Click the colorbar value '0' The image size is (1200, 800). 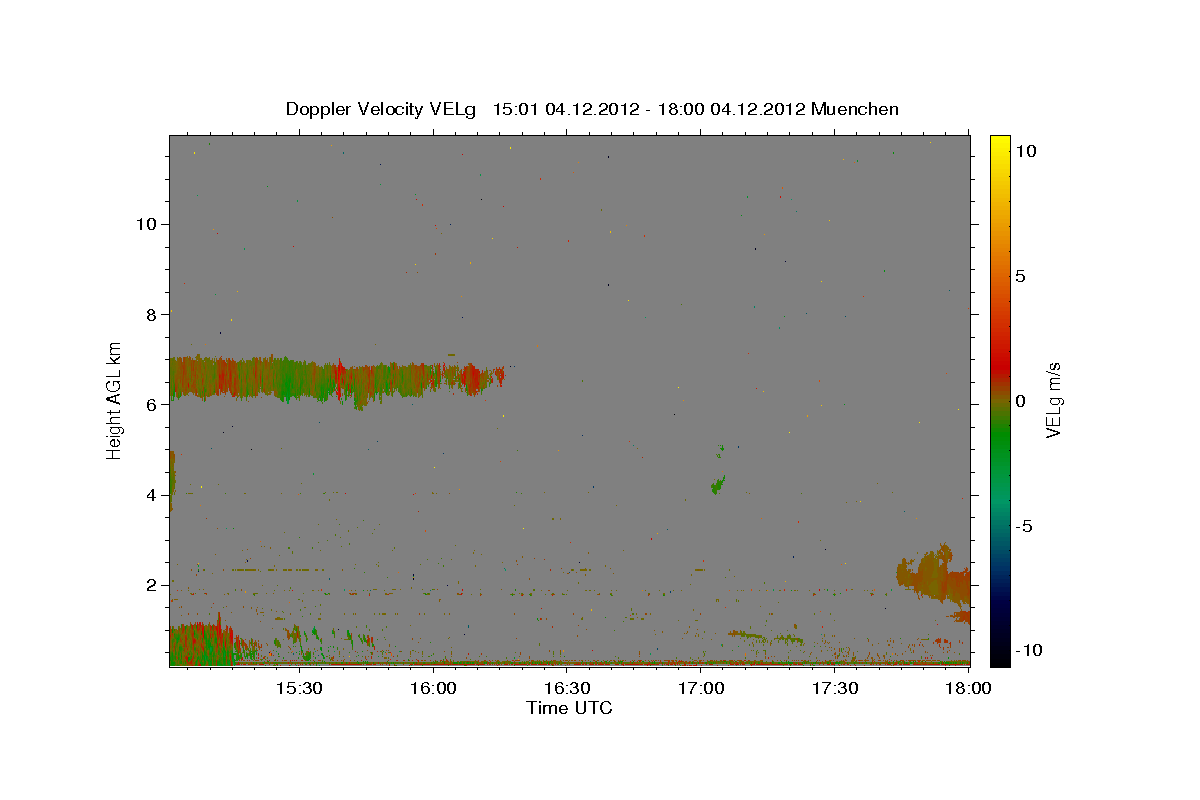[x=1021, y=401]
